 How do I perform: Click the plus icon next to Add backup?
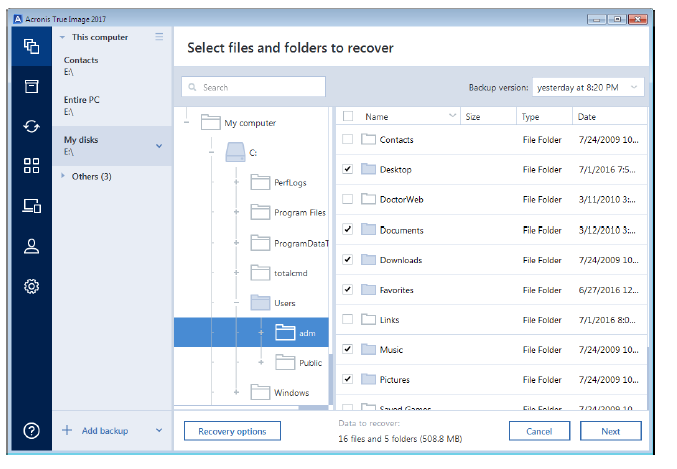[67, 430]
